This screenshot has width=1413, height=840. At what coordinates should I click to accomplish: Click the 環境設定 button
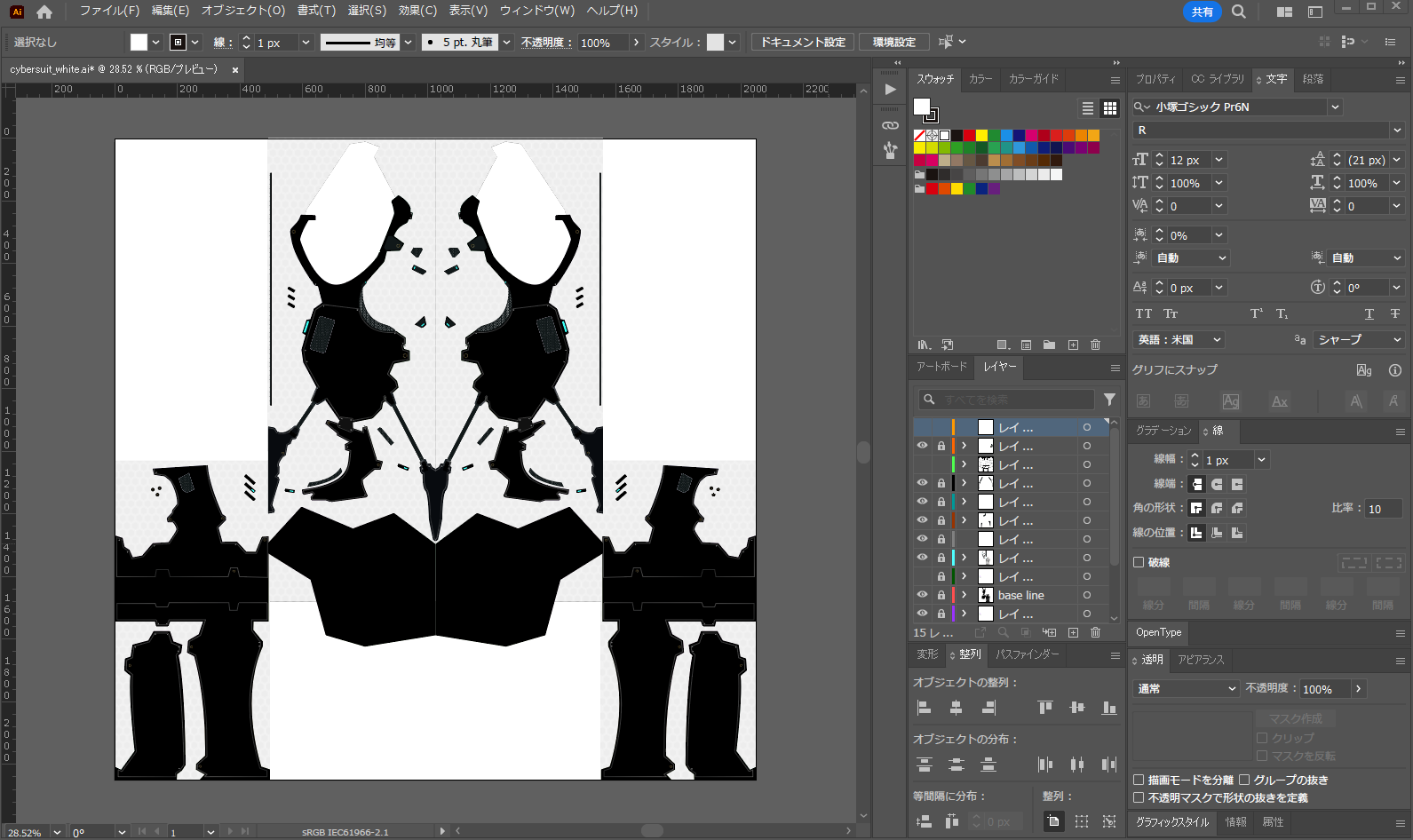(894, 42)
